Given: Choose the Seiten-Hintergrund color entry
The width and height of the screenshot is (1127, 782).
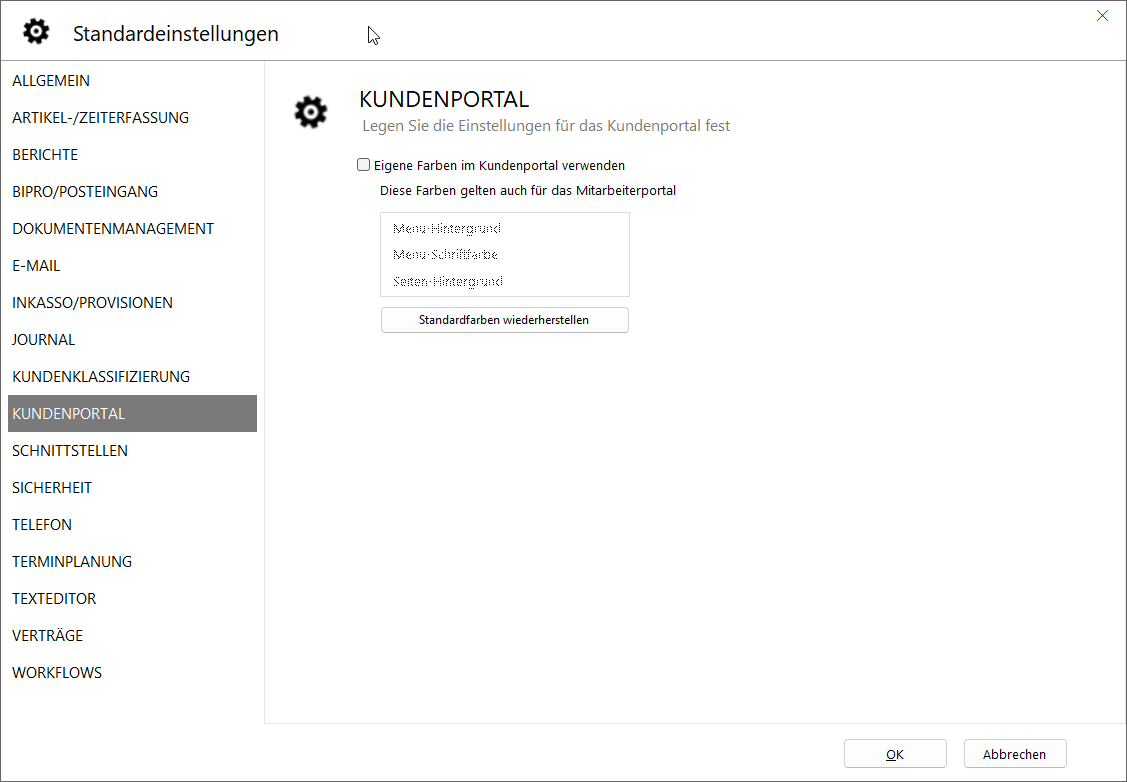Looking at the screenshot, I should click(x=448, y=282).
